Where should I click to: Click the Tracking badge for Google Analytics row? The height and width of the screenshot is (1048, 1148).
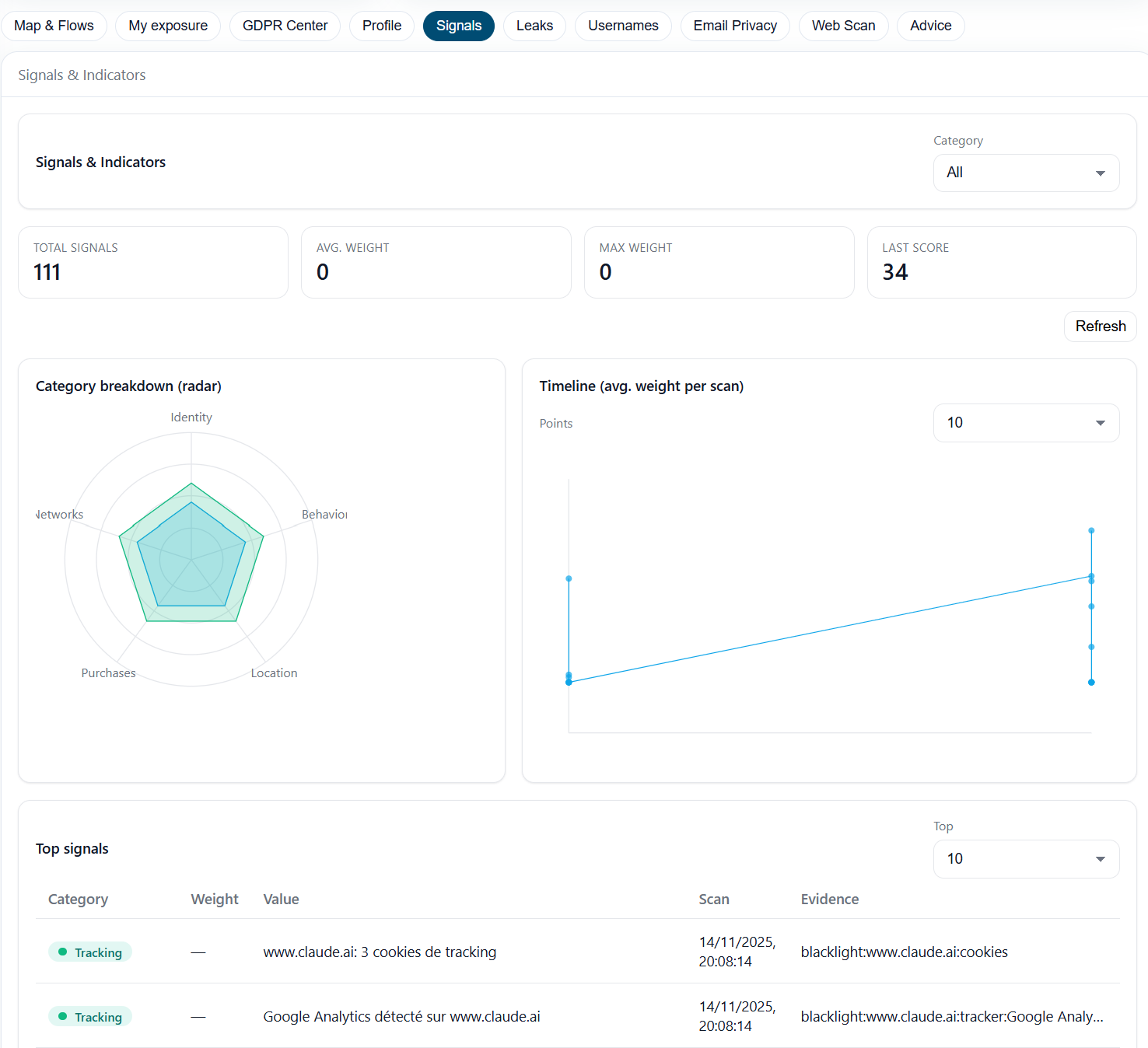coord(90,1017)
